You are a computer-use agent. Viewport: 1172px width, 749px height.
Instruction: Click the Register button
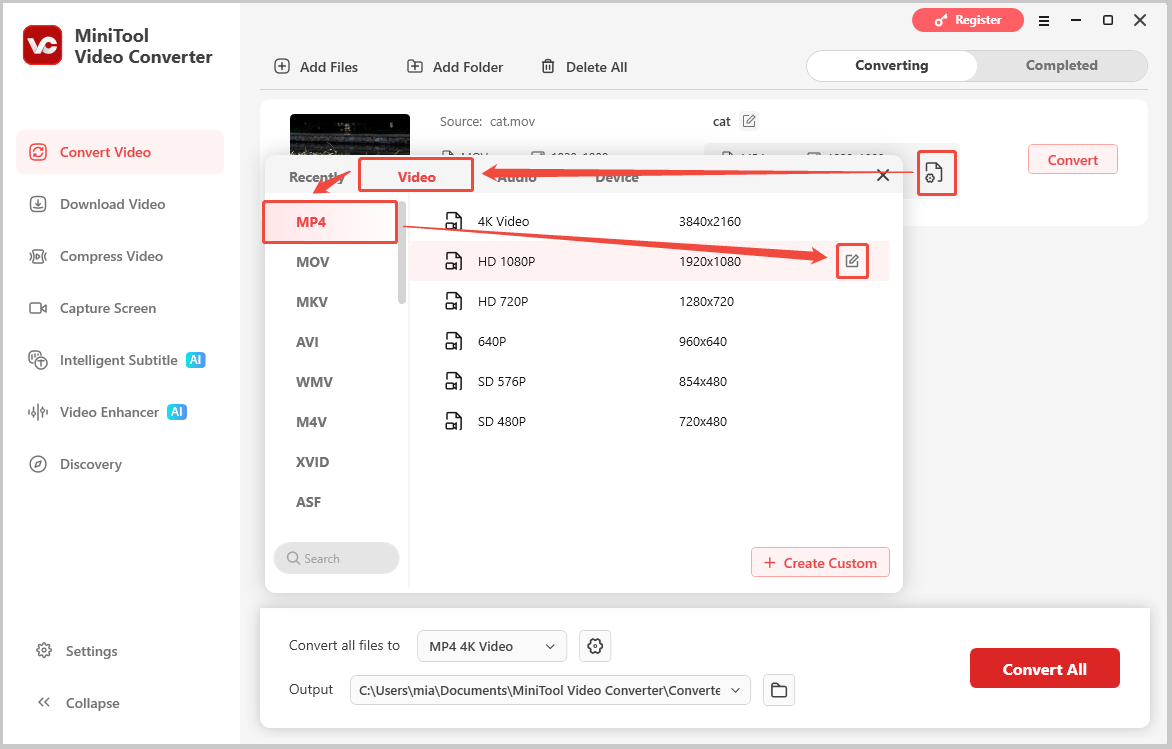tap(968, 20)
